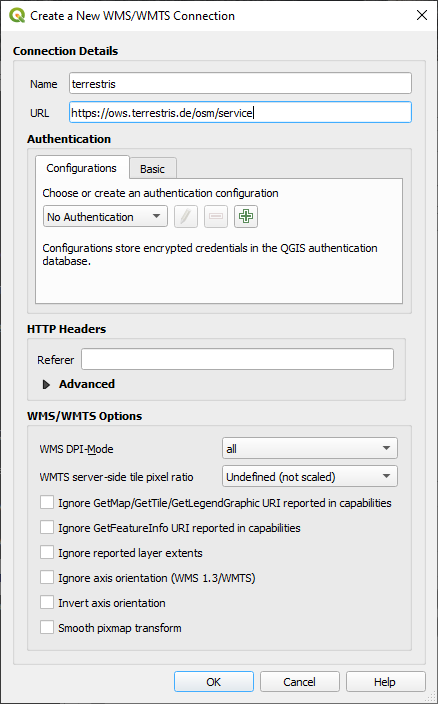The height and width of the screenshot is (704, 438).
Task: Close the WMS/WMTS connection dialog
Action: pyautogui.click(x=422, y=15)
